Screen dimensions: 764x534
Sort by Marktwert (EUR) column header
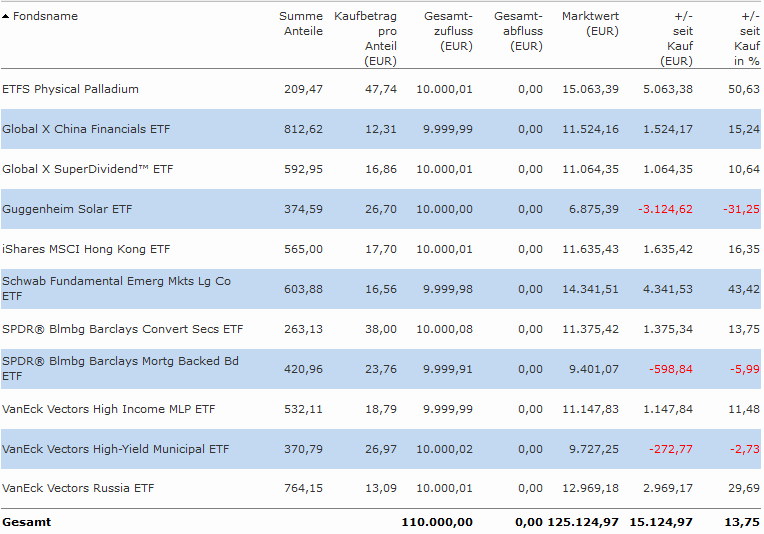(x=590, y=24)
